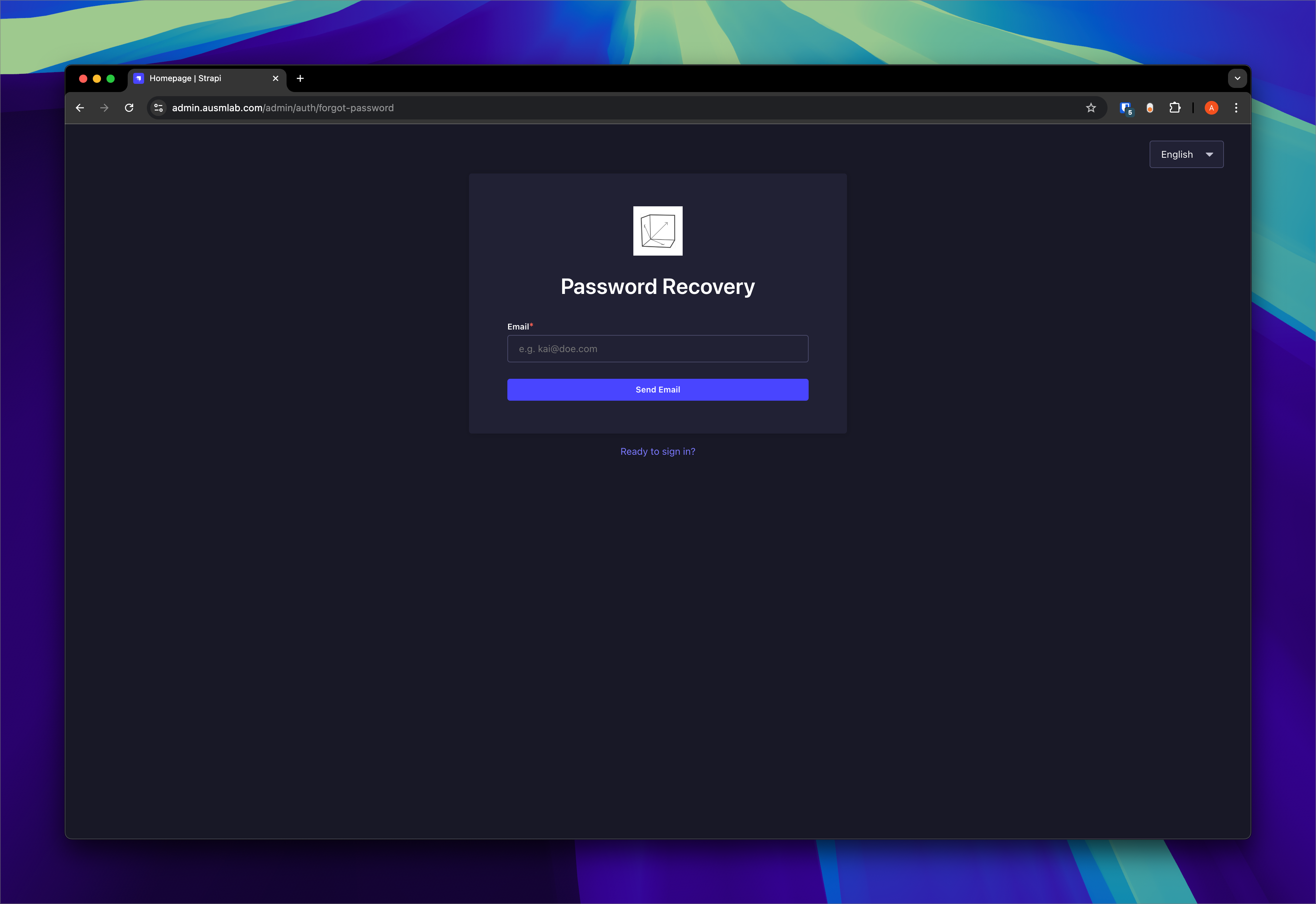Expand the tab search chevron button

click(x=1237, y=78)
